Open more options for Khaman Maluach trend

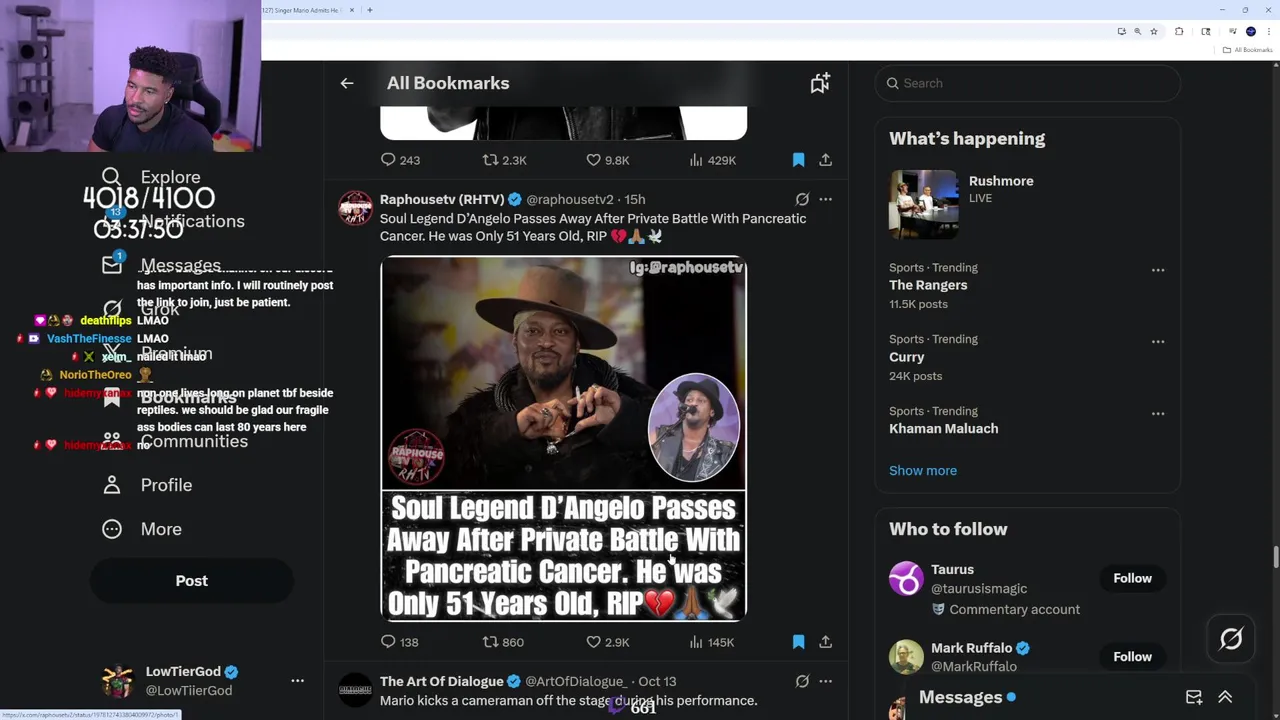click(1158, 414)
